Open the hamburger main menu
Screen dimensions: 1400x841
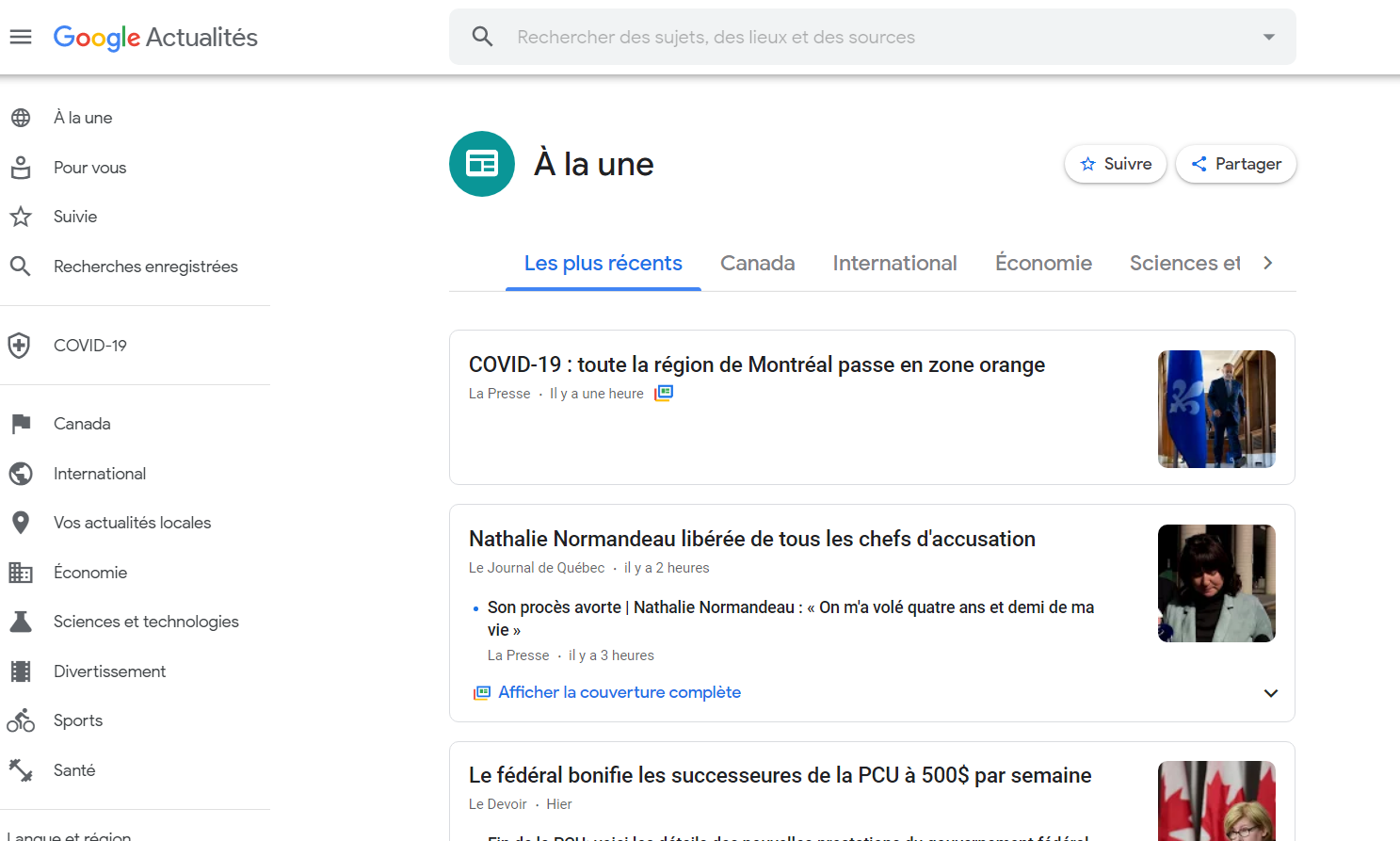(21, 37)
